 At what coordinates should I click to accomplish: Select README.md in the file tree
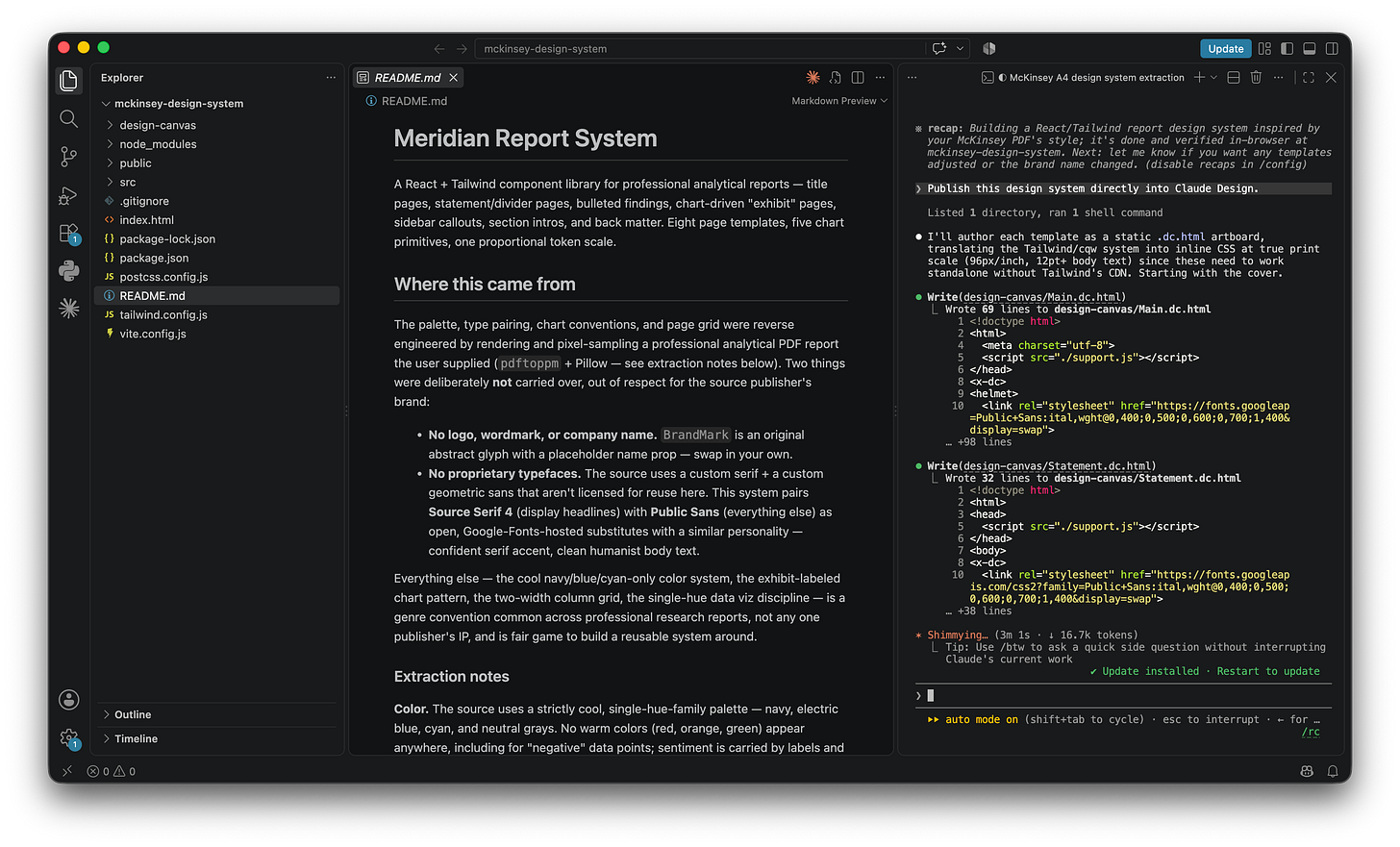pyautogui.click(x=217, y=296)
